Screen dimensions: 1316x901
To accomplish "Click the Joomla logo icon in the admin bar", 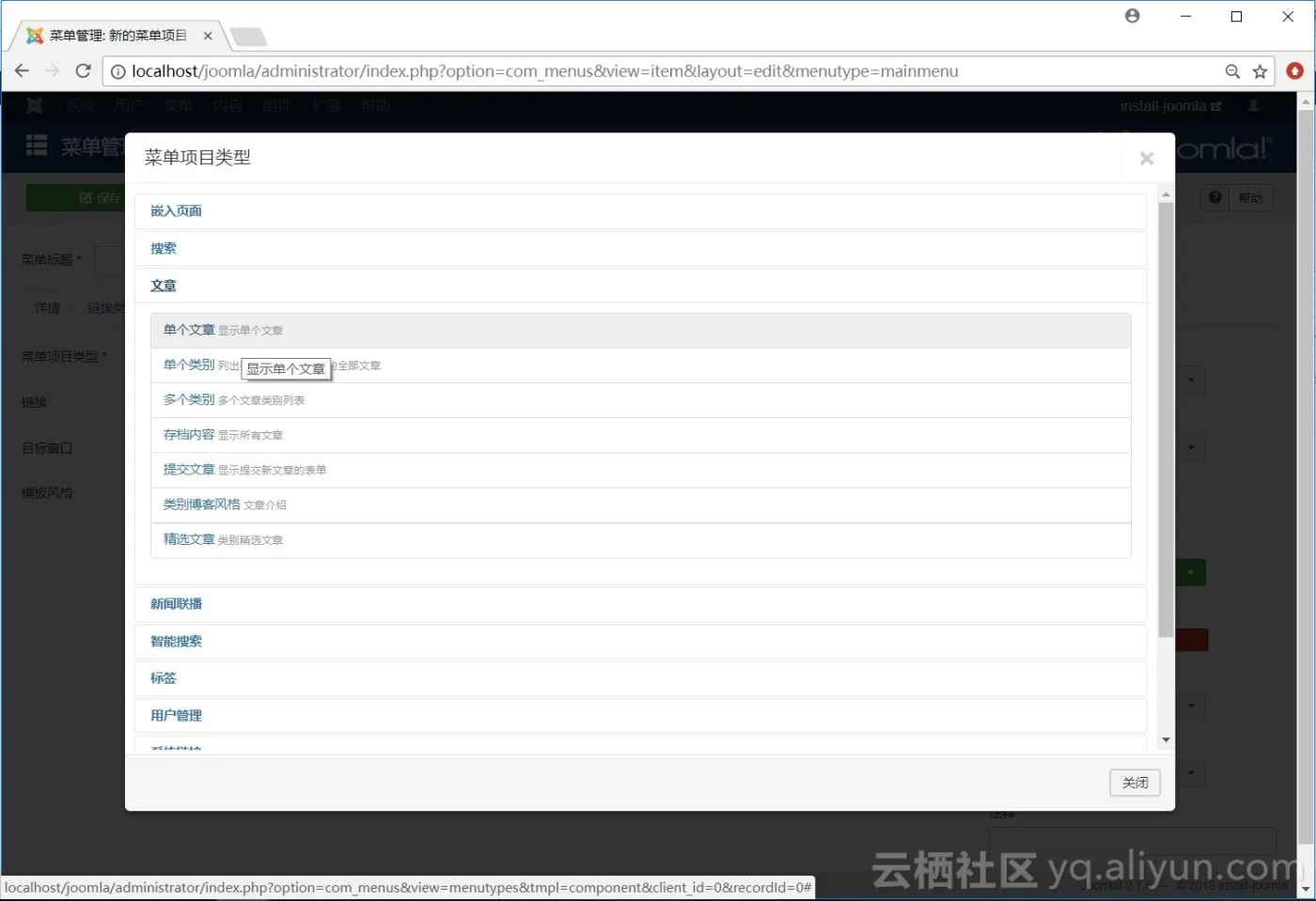I will point(35,105).
